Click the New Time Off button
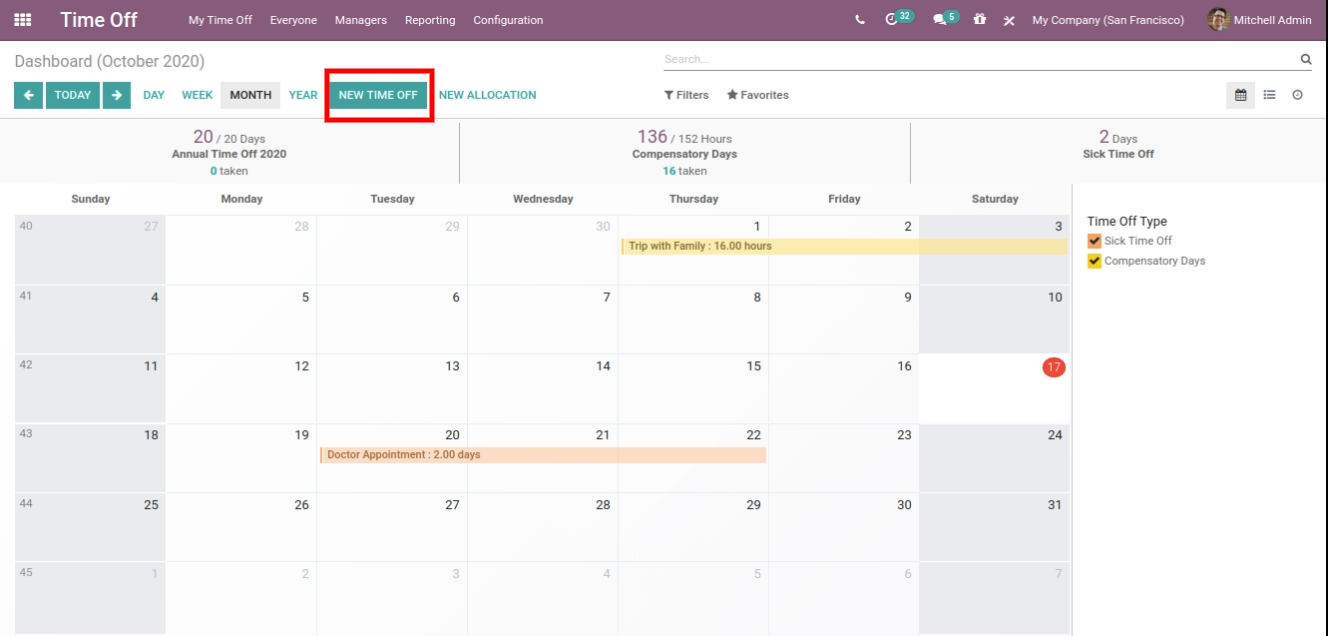 (378, 95)
